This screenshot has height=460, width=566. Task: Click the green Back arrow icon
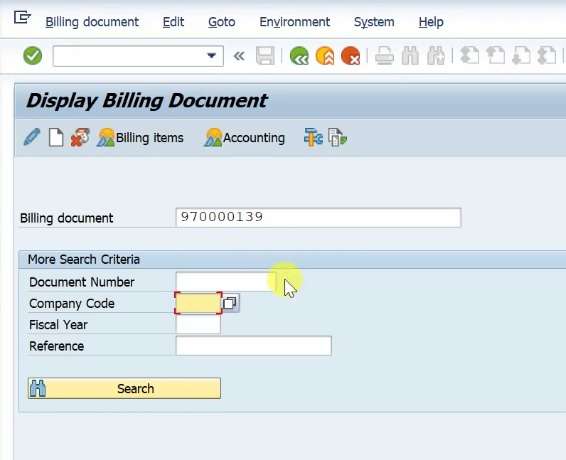tap(299, 56)
